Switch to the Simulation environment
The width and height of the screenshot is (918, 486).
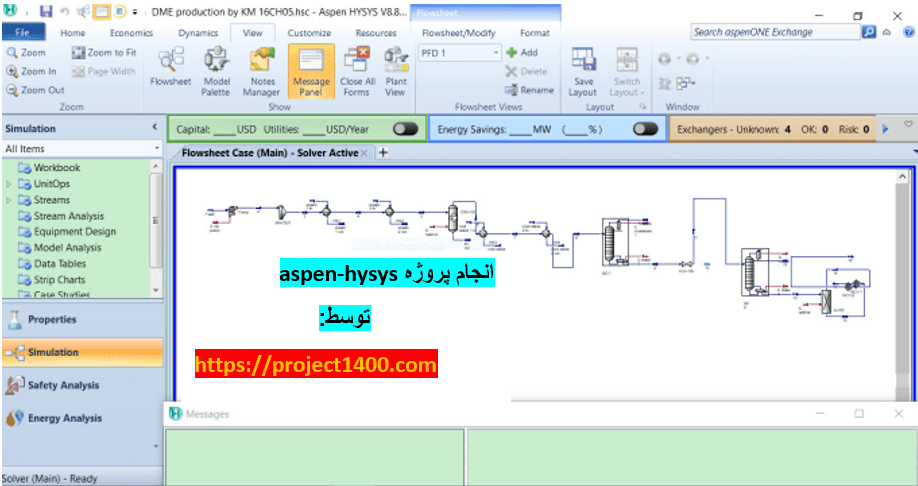pos(82,352)
